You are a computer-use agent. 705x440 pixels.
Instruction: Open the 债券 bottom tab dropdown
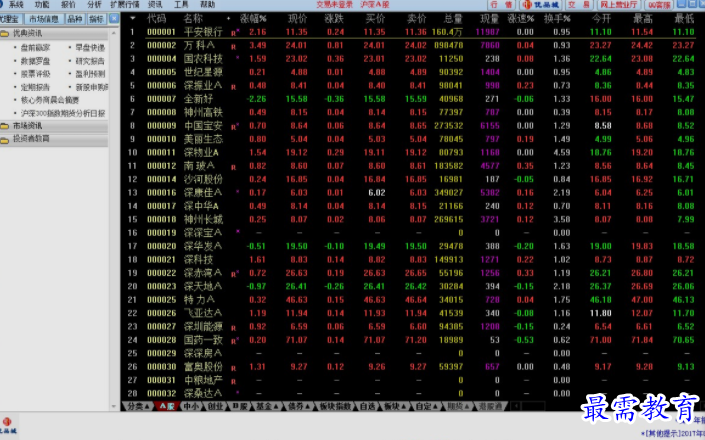tap(299, 406)
